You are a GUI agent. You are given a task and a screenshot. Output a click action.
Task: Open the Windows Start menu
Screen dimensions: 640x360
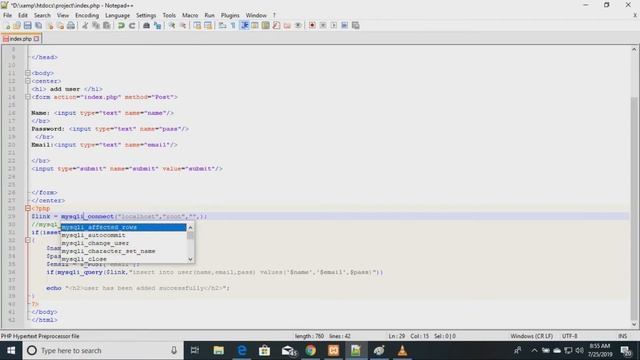[x=11, y=351]
